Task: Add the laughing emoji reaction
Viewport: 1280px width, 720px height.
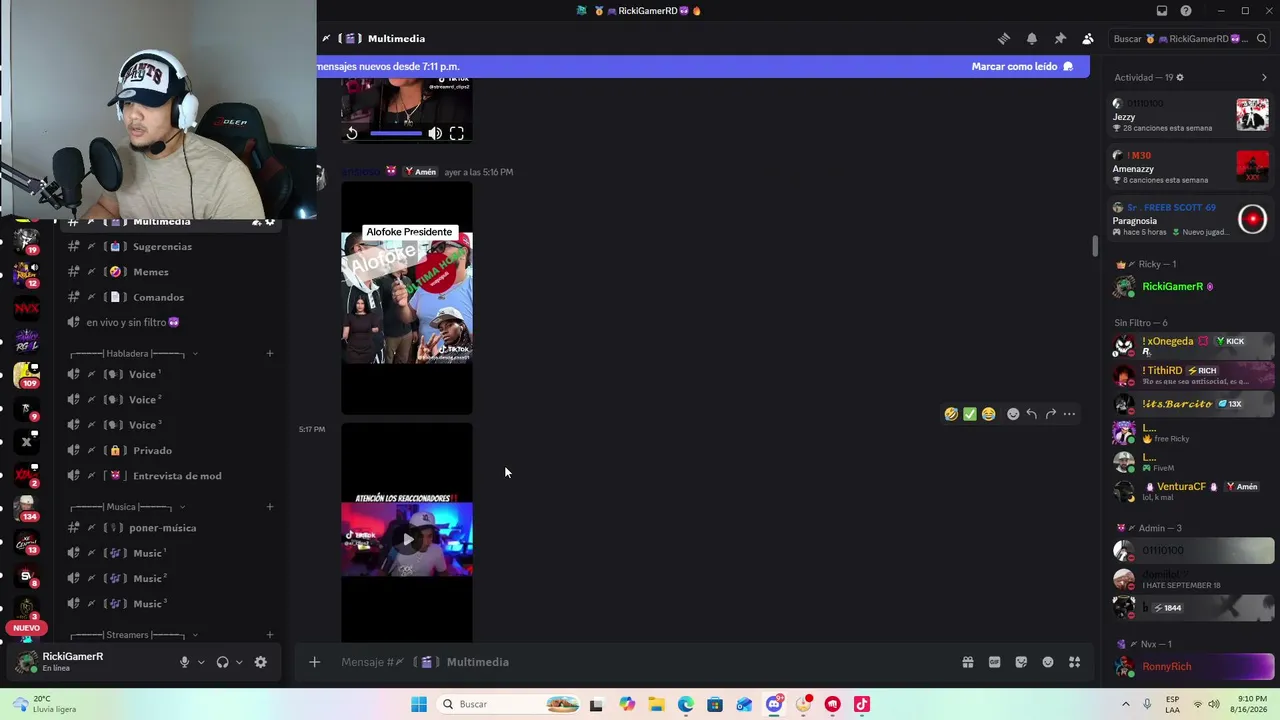Action: coord(951,414)
